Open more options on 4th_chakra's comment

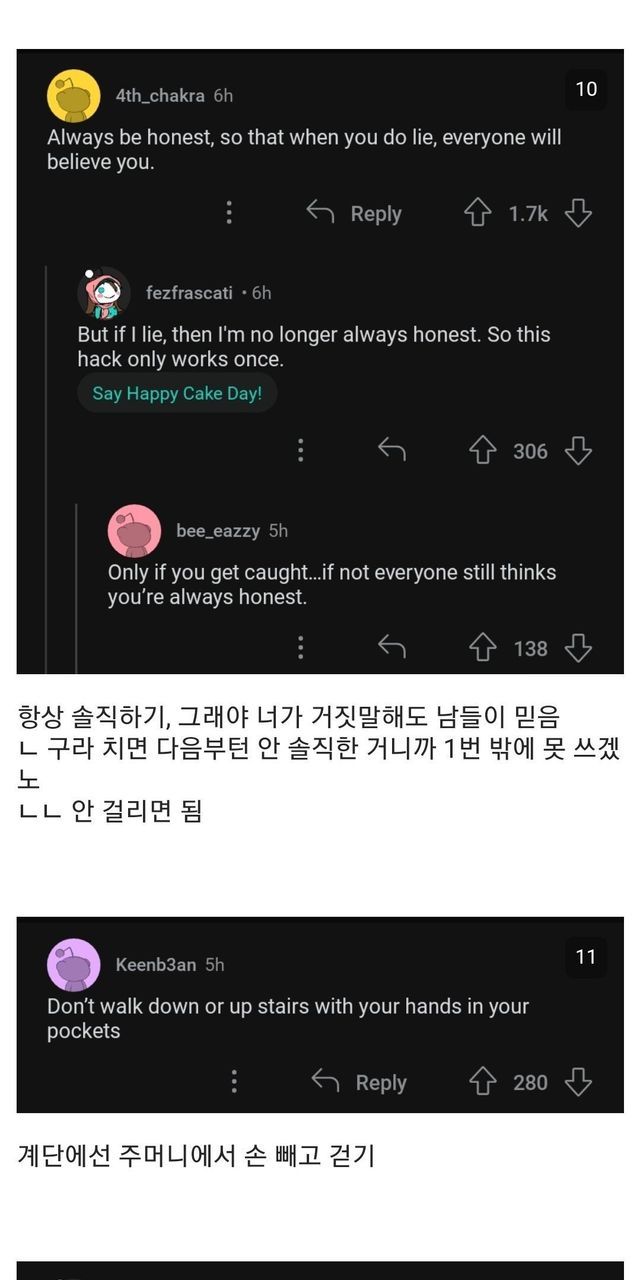(229, 213)
